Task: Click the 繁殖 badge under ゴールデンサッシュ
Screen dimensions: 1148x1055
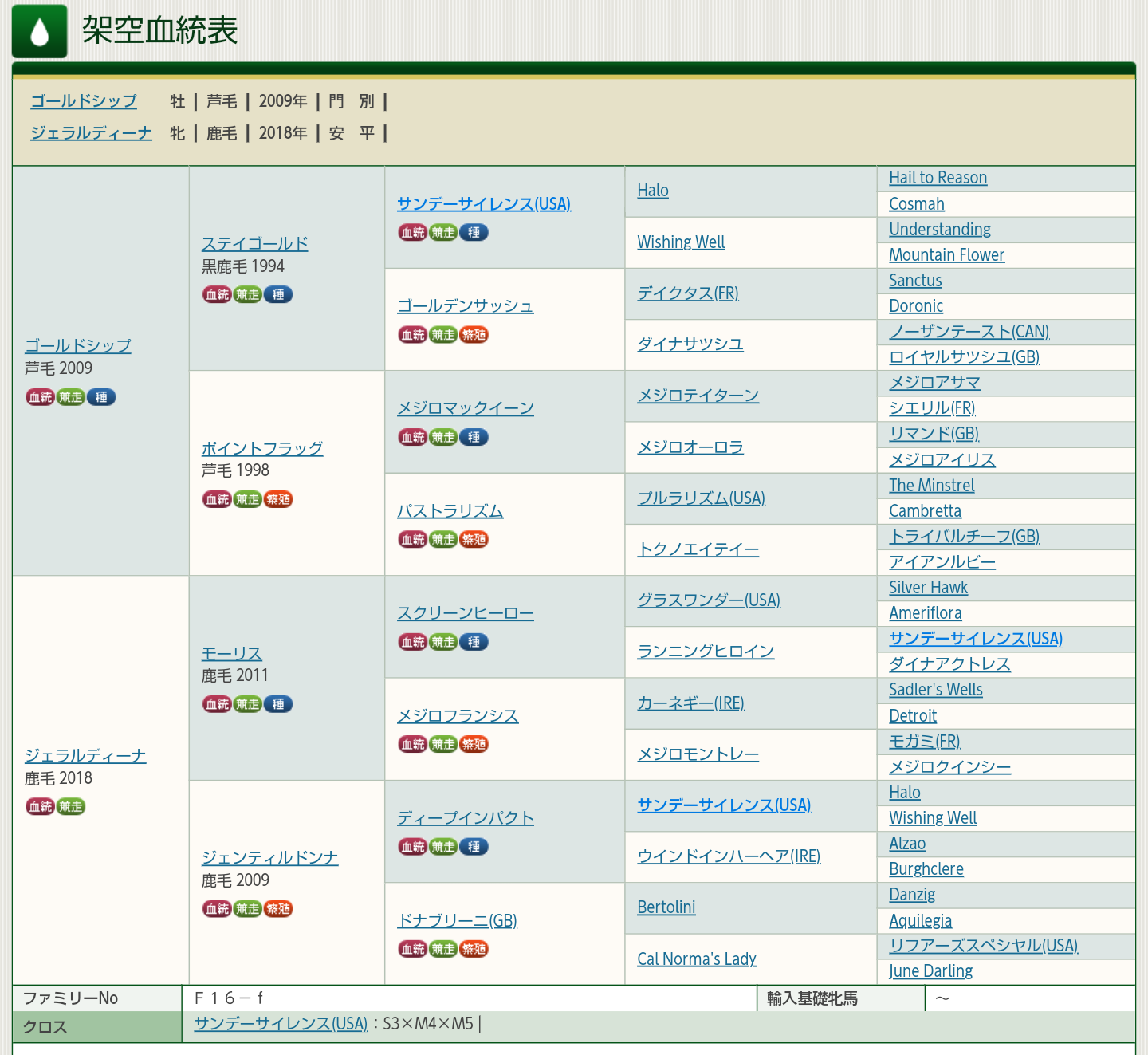Action: point(474,335)
